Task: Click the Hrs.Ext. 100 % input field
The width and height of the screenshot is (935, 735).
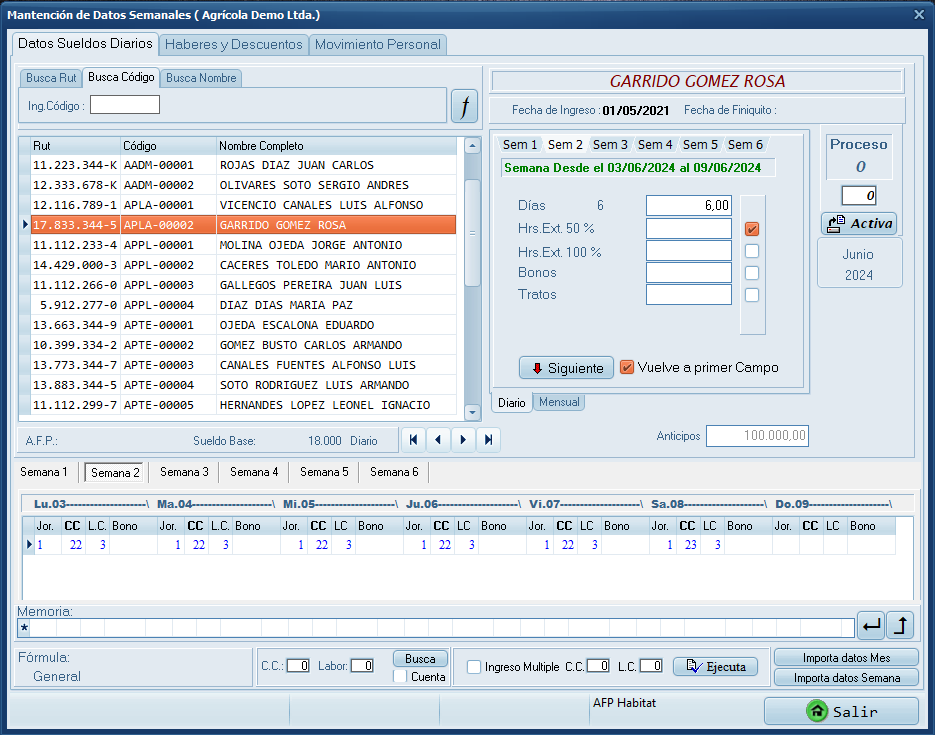Action: click(689, 250)
